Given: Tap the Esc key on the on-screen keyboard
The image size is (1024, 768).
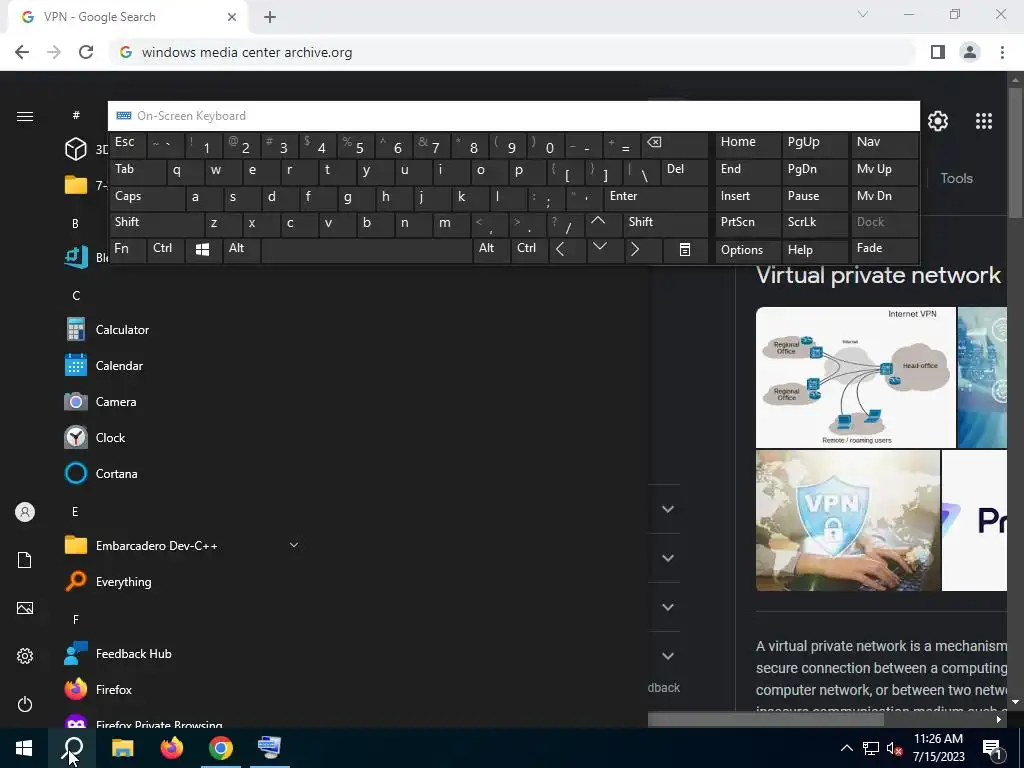Looking at the screenshot, I should (x=128, y=144).
